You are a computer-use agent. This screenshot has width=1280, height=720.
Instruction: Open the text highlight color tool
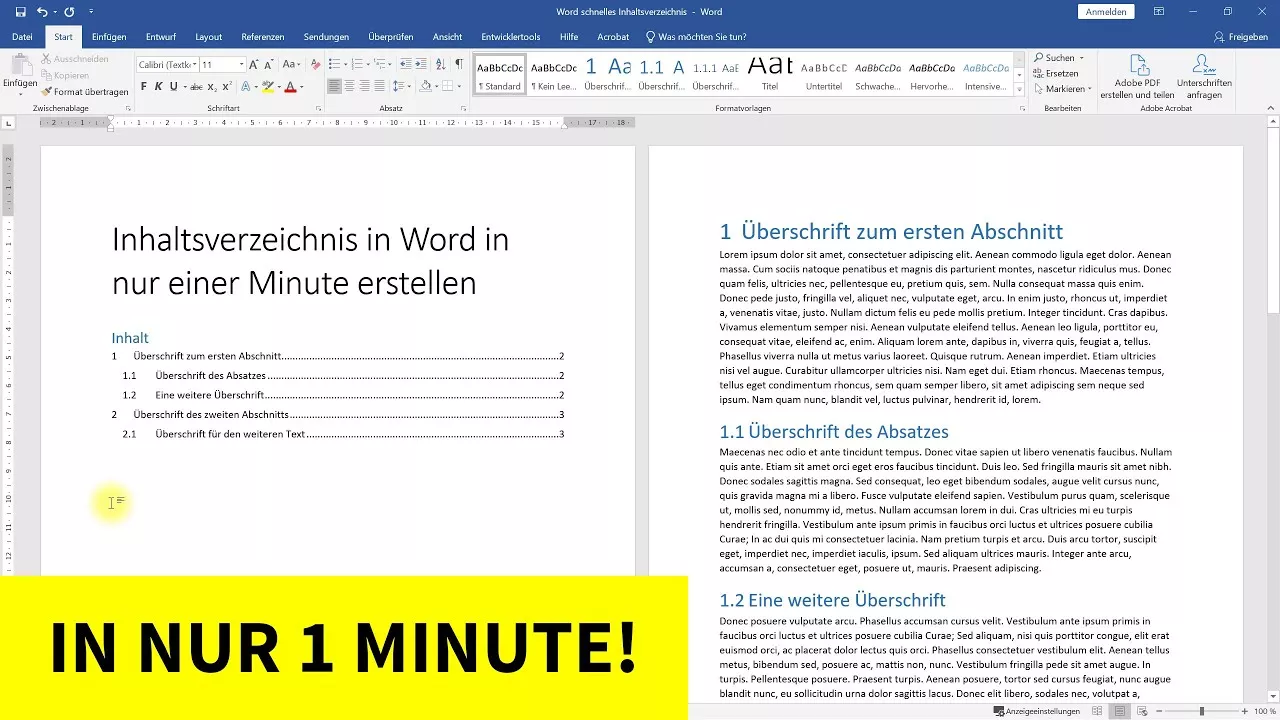point(267,87)
